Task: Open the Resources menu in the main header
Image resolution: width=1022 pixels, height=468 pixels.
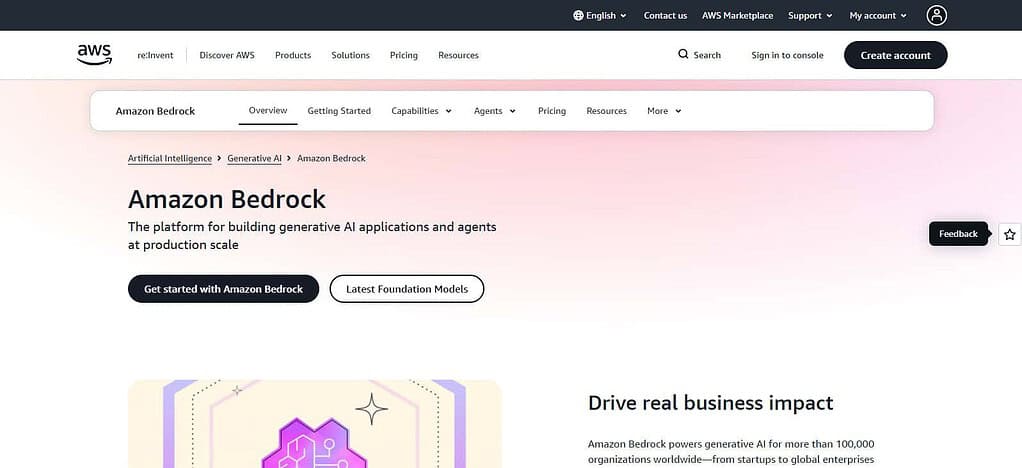Action: [x=458, y=55]
